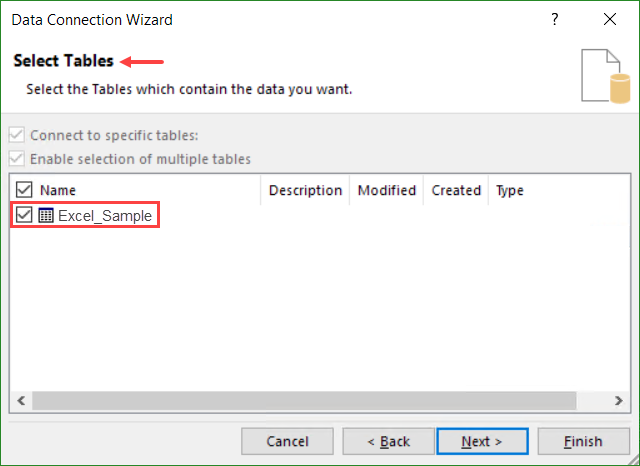This screenshot has height=466, width=640.
Task: Toggle the select-all Name header checkbox
Action: [x=25, y=190]
